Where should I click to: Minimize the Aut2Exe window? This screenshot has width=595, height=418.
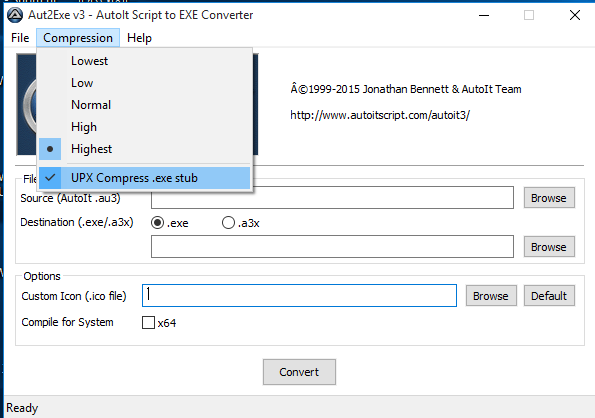coord(484,15)
